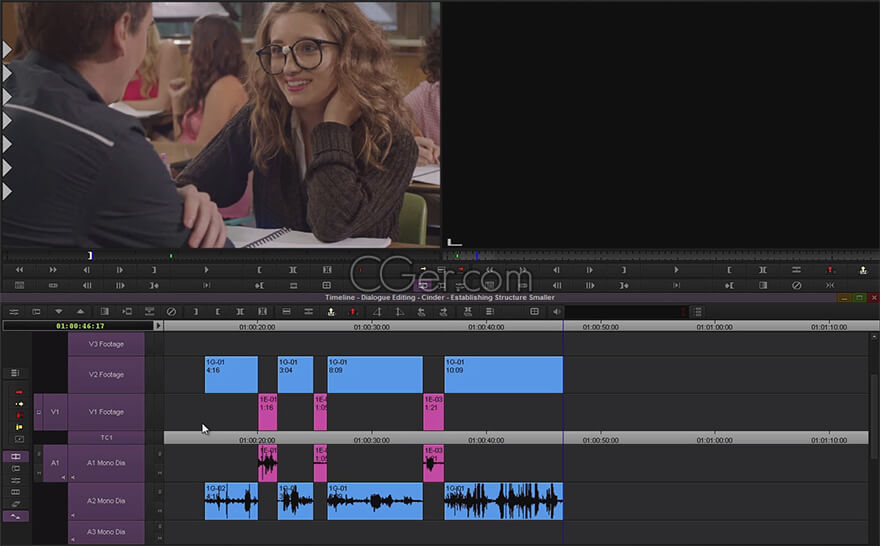Click the speaker audio icon in timeline toolbar

(556, 311)
